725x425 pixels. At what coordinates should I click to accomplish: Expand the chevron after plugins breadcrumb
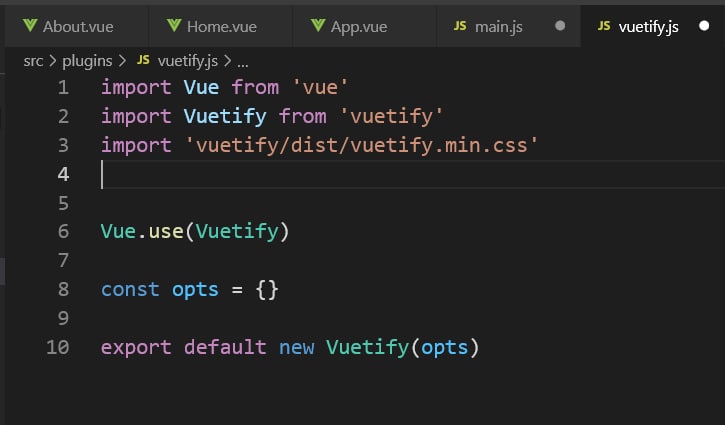[x=123, y=61]
